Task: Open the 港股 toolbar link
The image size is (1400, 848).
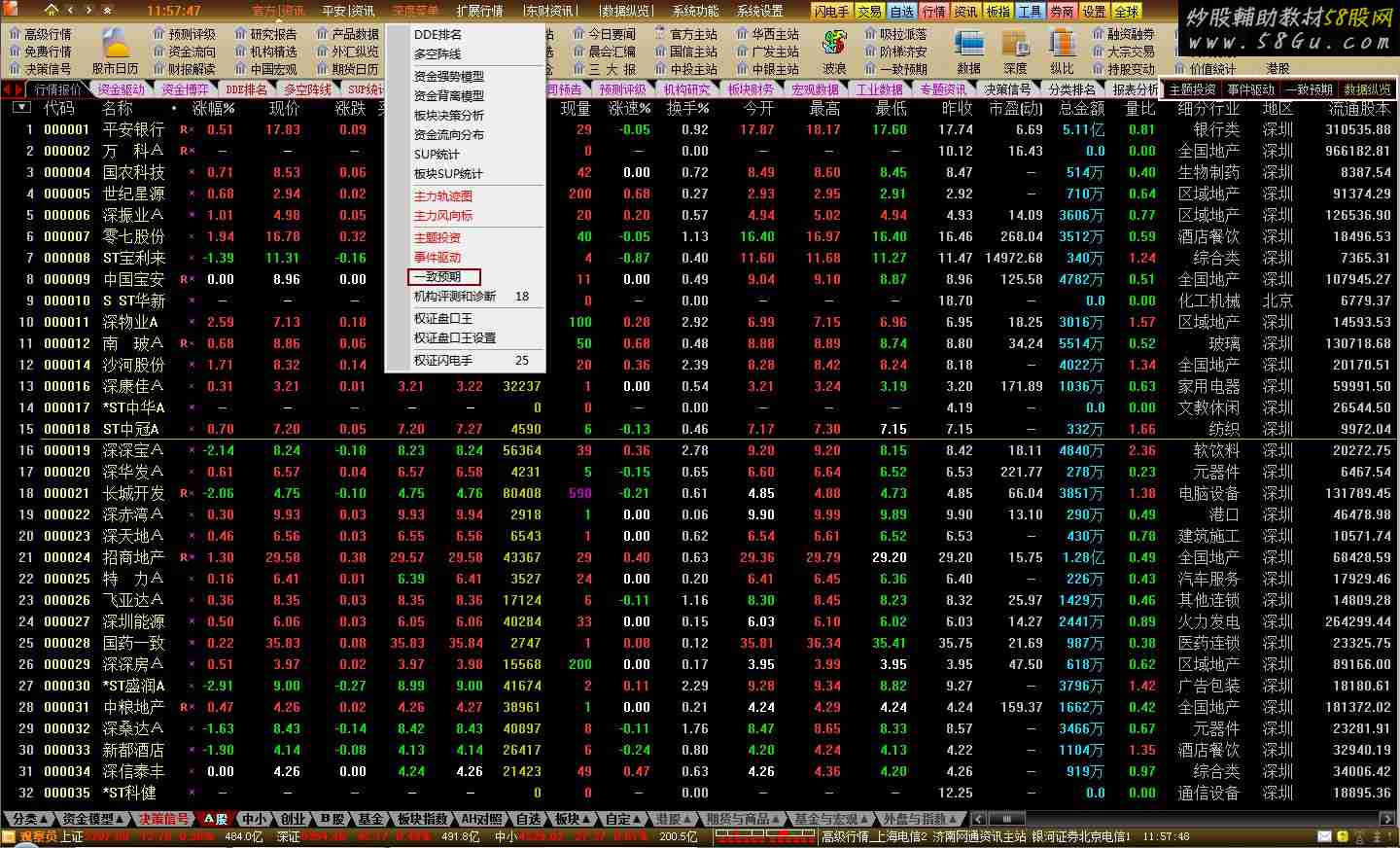Action: pyautogui.click(x=1277, y=69)
